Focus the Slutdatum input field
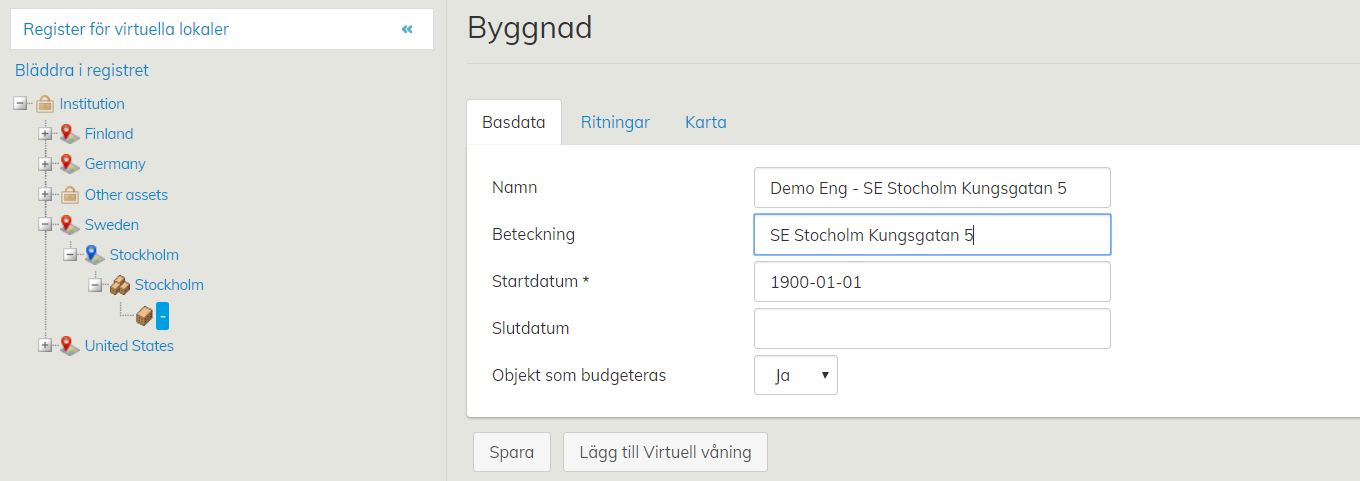Image resolution: width=1360 pixels, height=481 pixels. 931,328
